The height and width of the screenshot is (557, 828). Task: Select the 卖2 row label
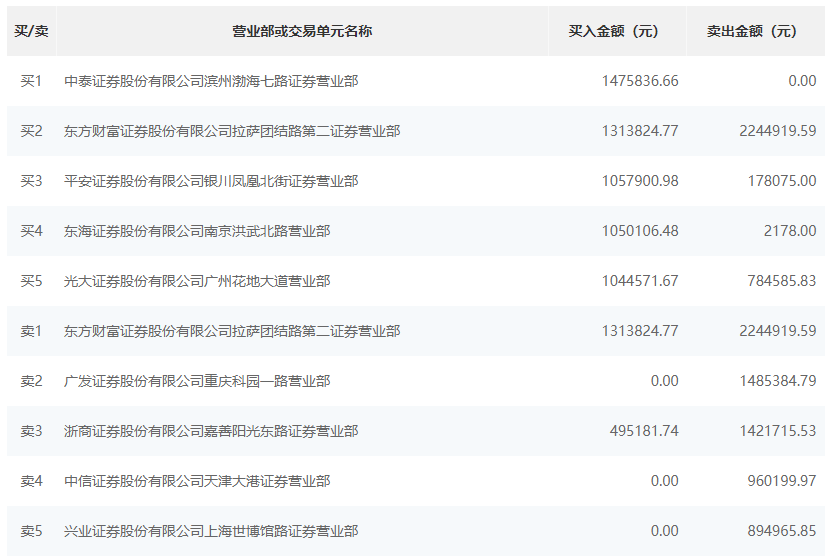(x=31, y=381)
